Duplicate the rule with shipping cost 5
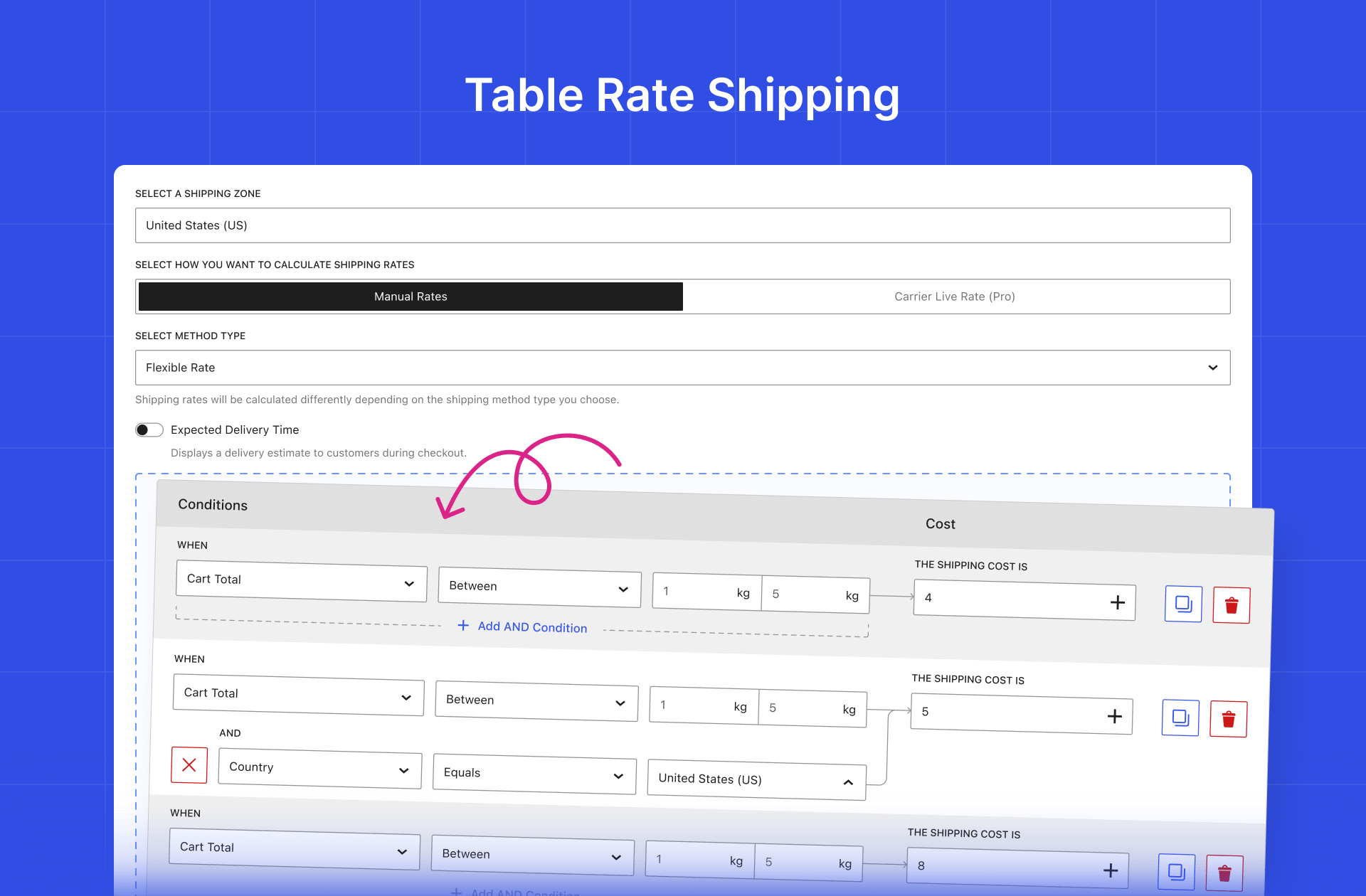The image size is (1366, 896). coord(1180,718)
